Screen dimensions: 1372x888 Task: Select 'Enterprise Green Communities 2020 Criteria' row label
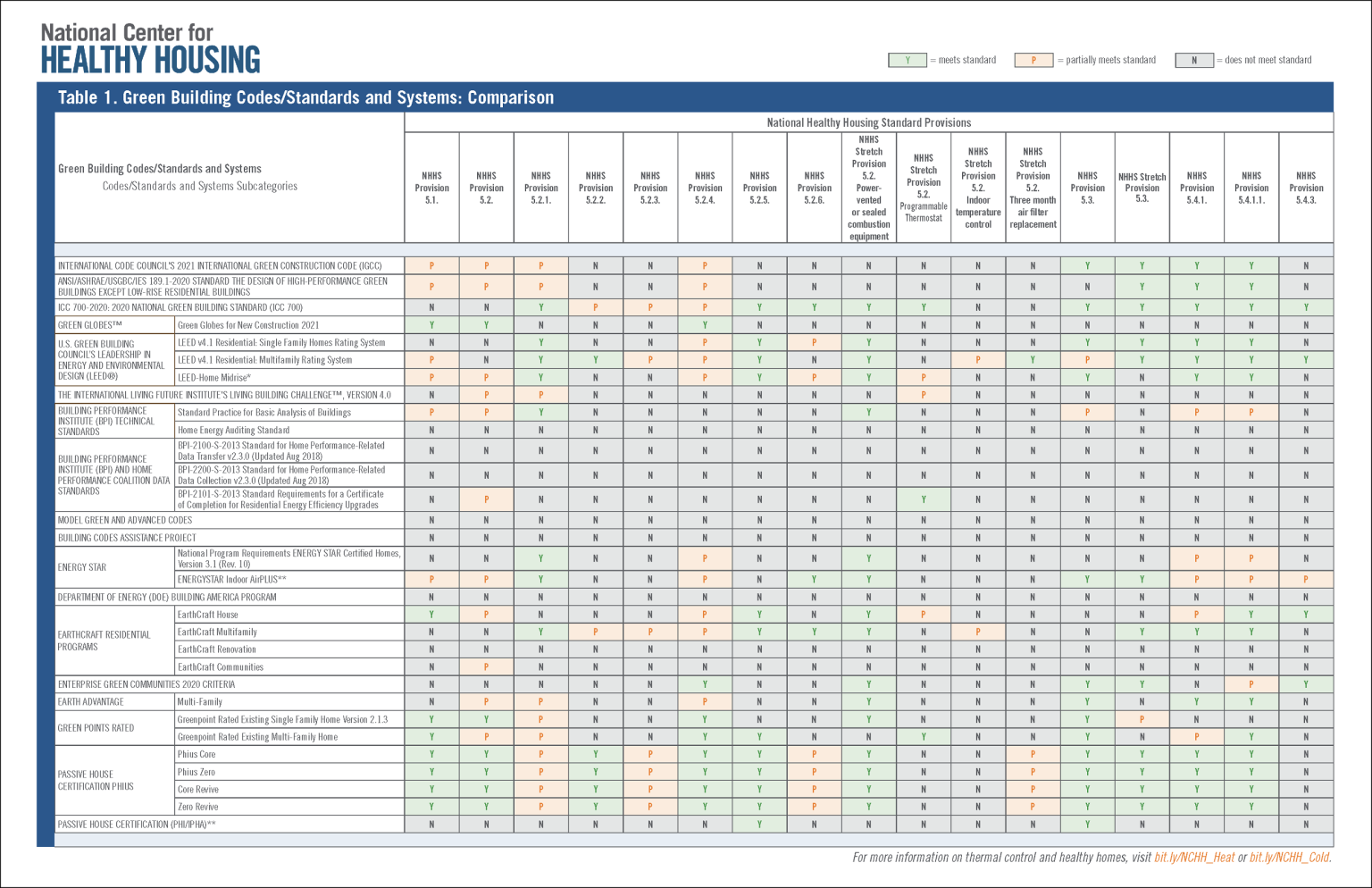tap(146, 684)
